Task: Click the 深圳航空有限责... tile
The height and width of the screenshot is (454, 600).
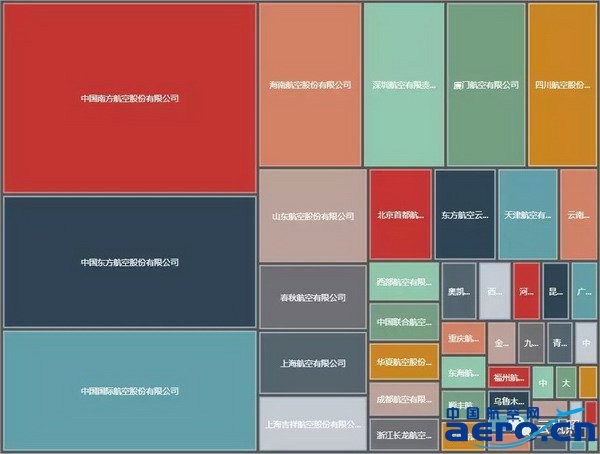Action: 404,85
